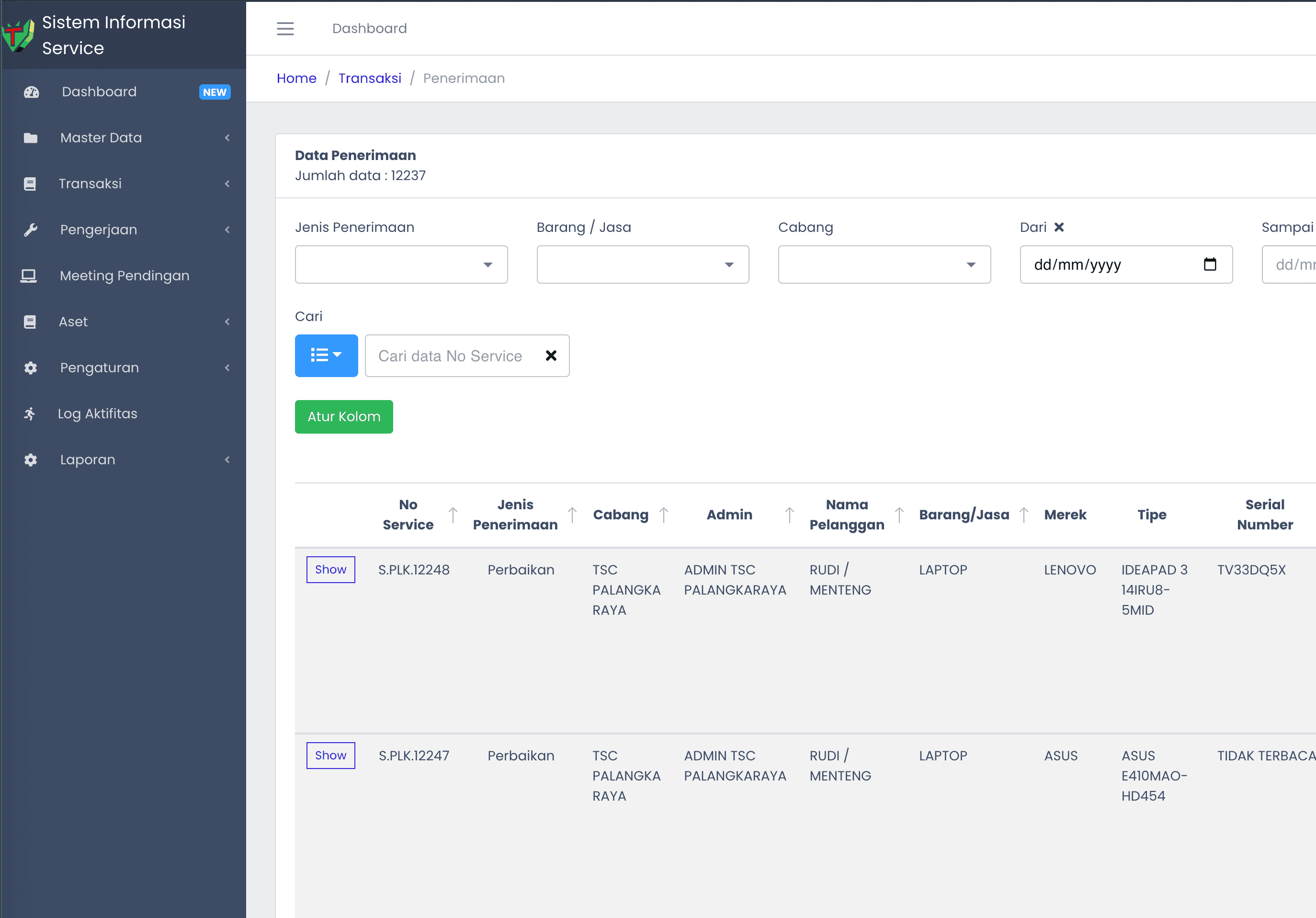
Task: Expand the Master Data submenu chevron
Action: tap(227, 138)
